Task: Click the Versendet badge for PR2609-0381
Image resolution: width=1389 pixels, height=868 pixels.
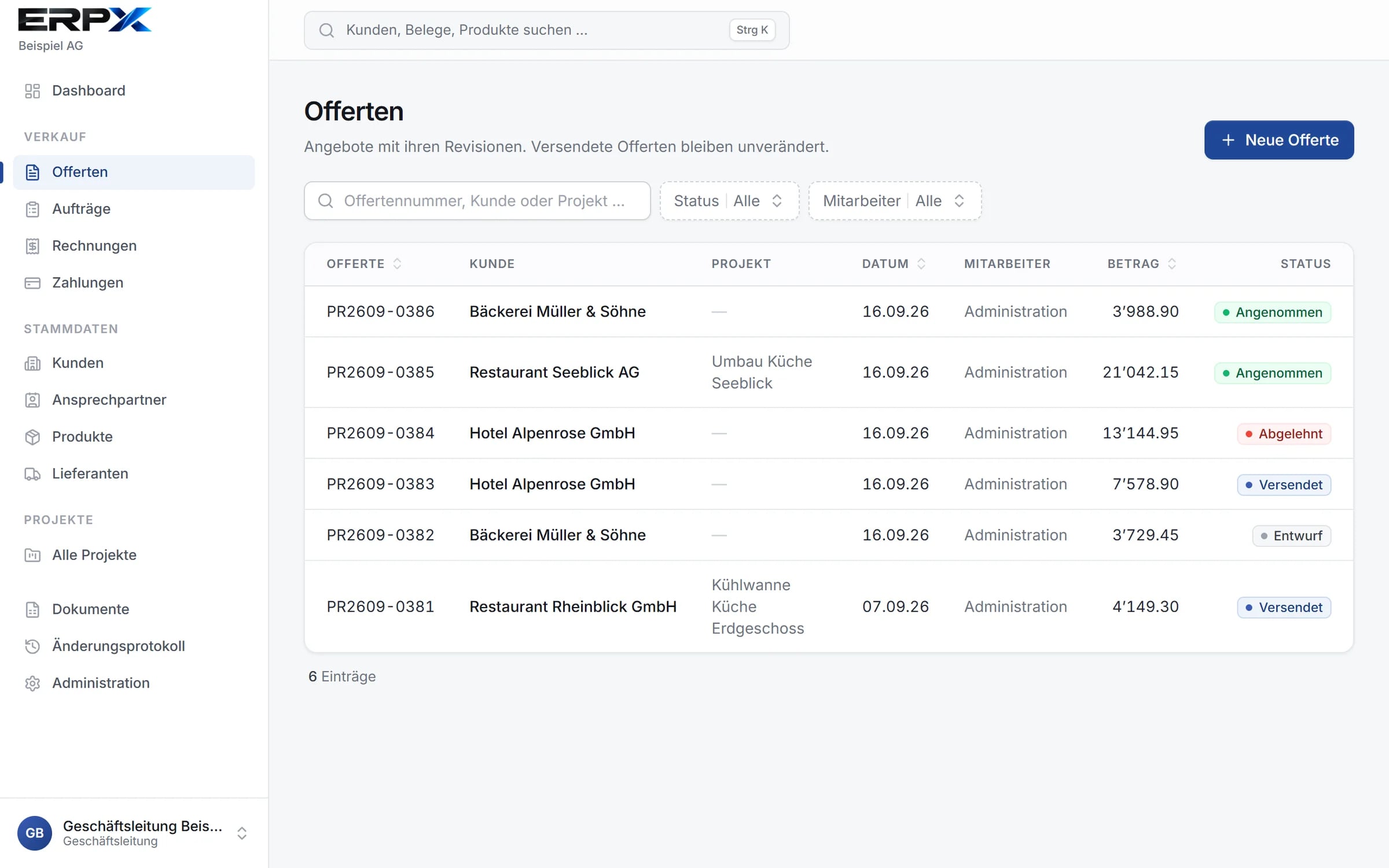Action: 1284,608
